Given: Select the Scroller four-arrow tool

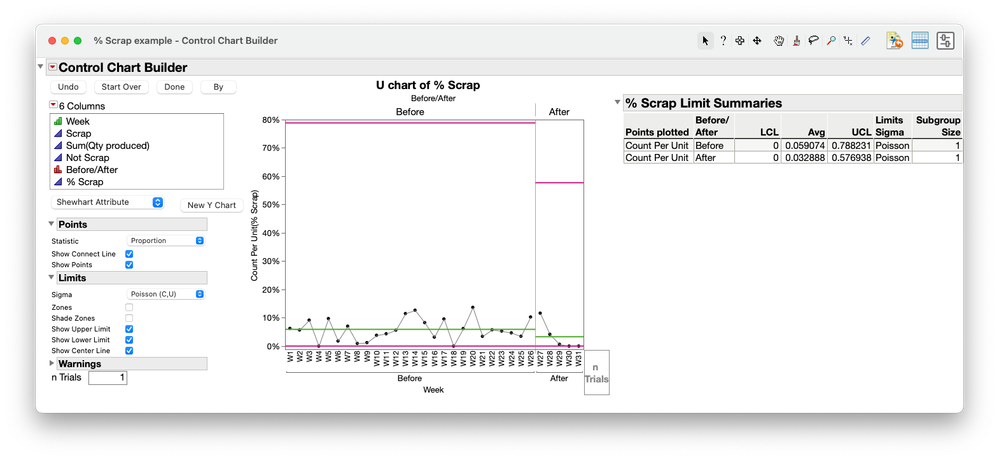Looking at the screenshot, I should pos(758,41).
